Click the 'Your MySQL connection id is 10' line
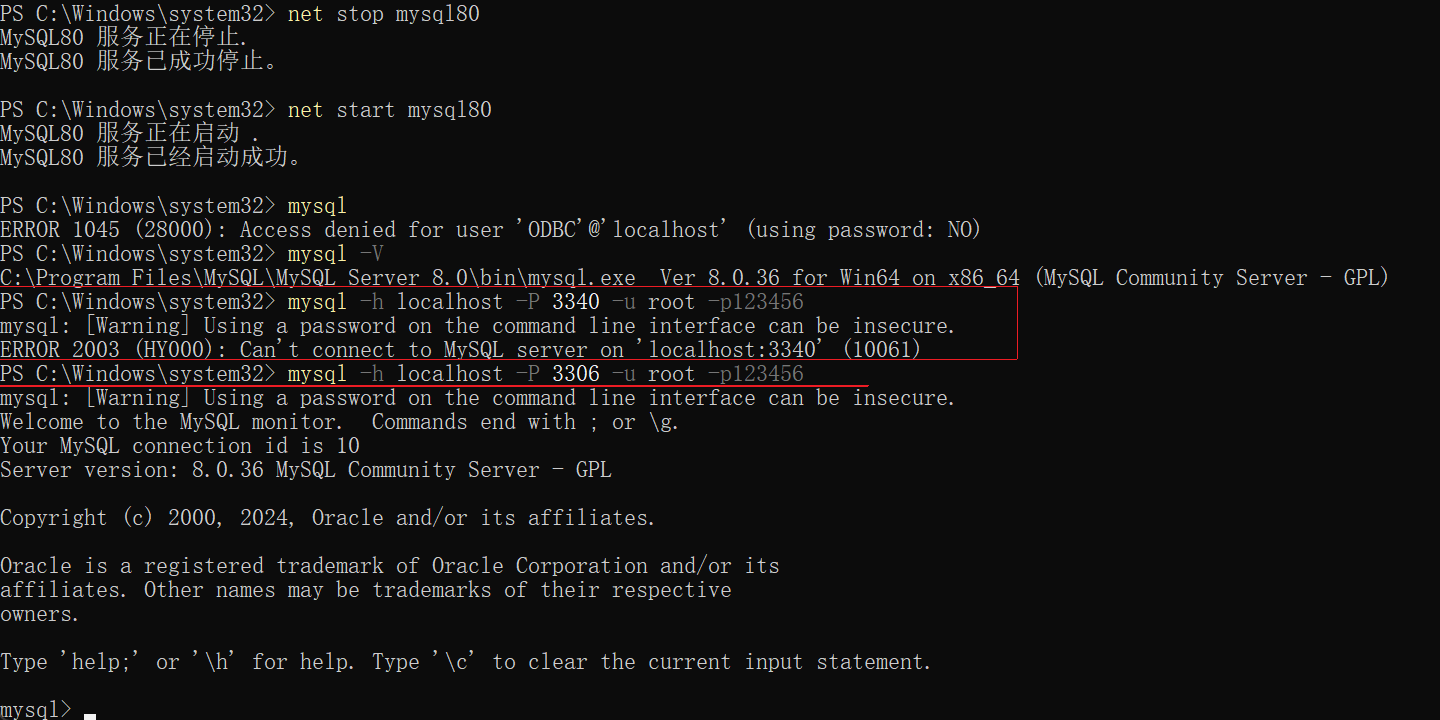Image resolution: width=1440 pixels, height=720 pixels. pyautogui.click(x=180, y=446)
